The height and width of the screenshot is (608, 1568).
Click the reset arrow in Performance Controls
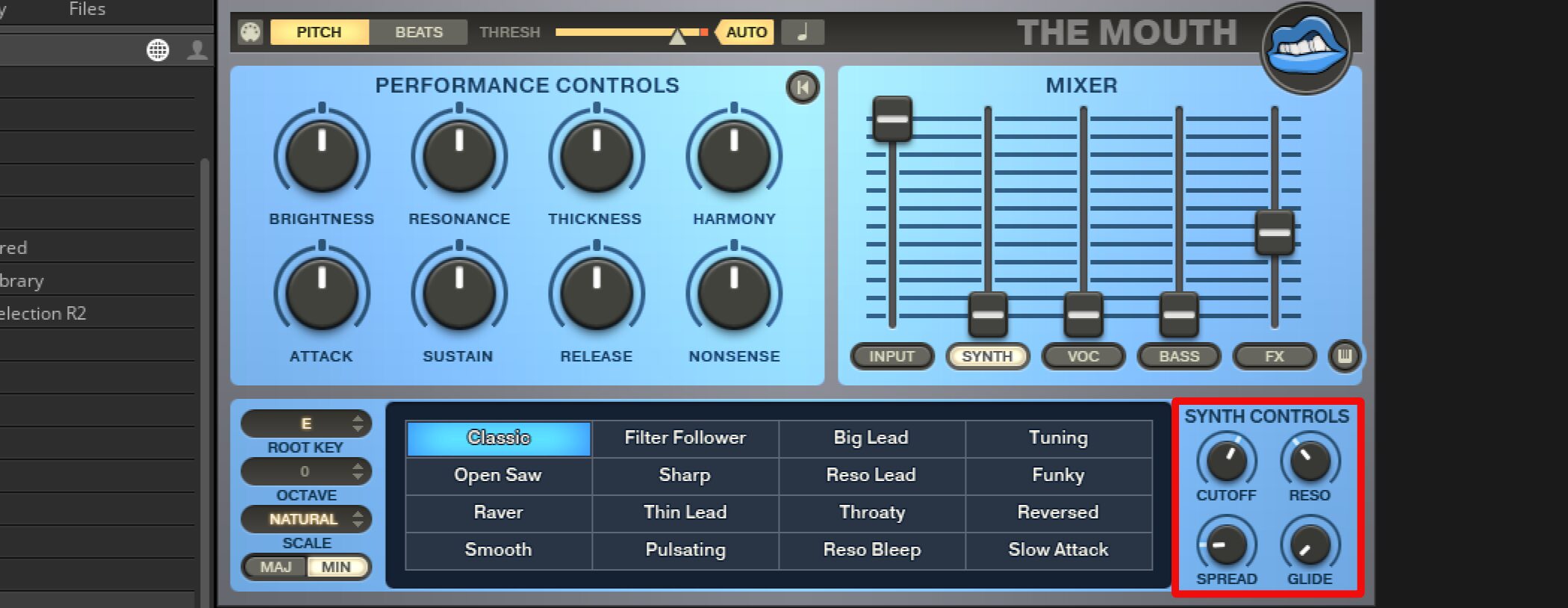tap(803, 87)
